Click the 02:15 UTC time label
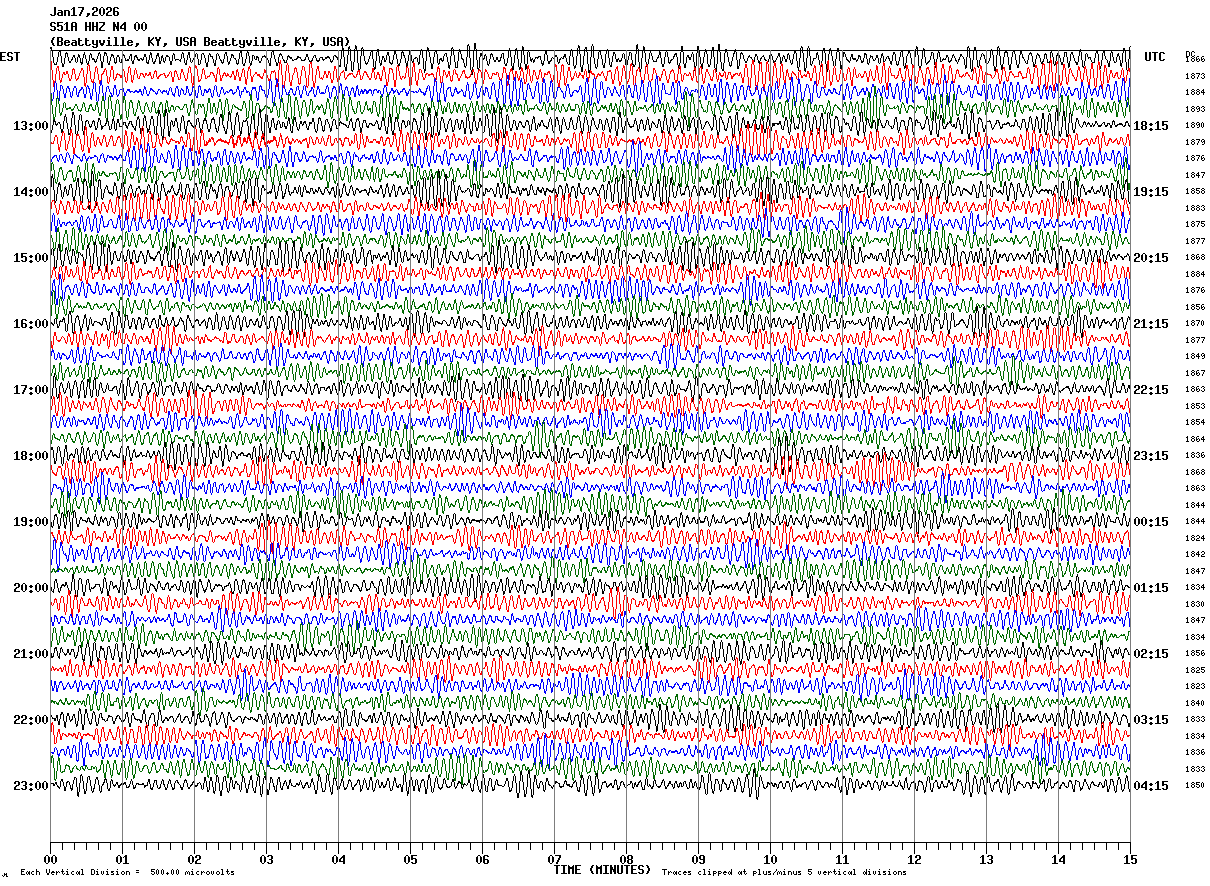1210x886 pixels. 1150,654
